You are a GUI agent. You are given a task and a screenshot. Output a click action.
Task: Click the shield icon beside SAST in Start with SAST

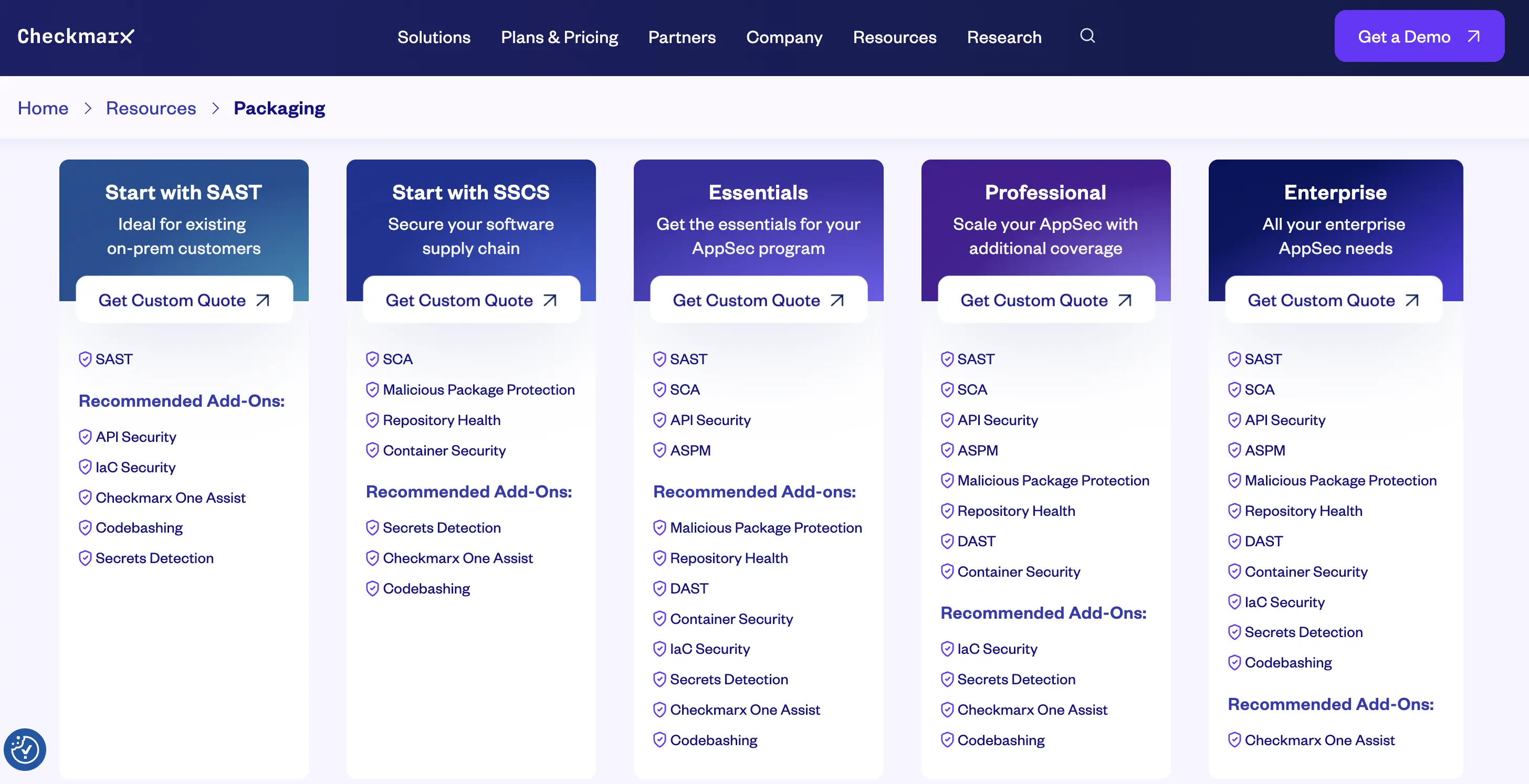click(x=85, y=359)
